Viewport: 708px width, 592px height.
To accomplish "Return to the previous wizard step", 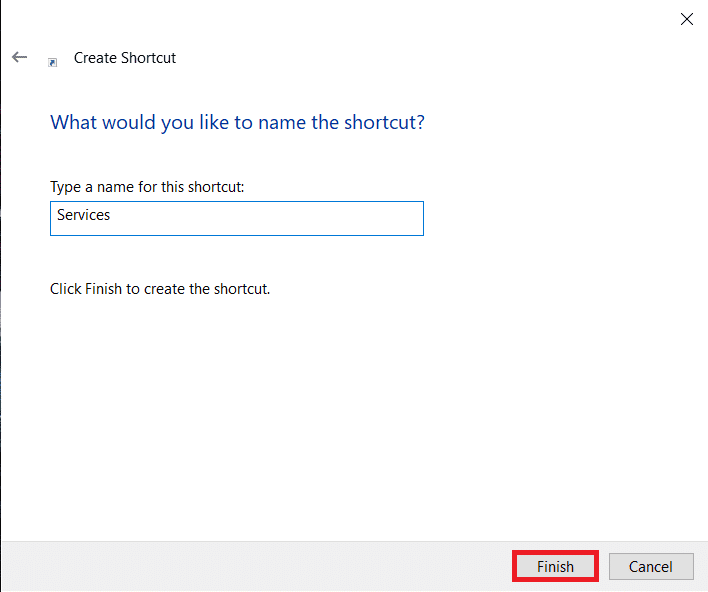I will click(19, 58).
